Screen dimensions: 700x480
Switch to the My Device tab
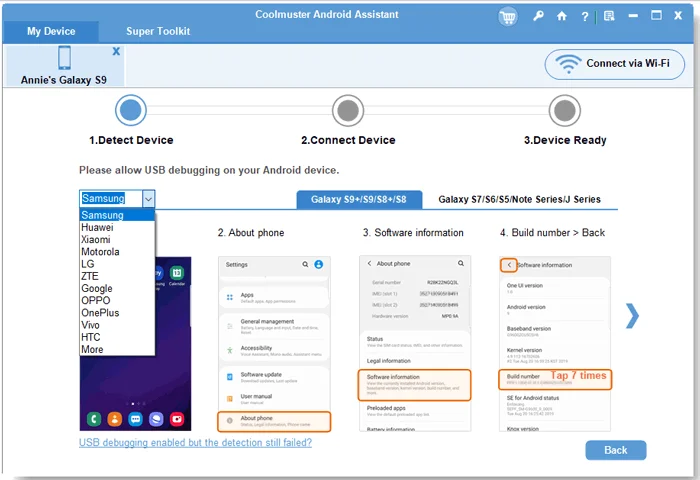(51, 31)
